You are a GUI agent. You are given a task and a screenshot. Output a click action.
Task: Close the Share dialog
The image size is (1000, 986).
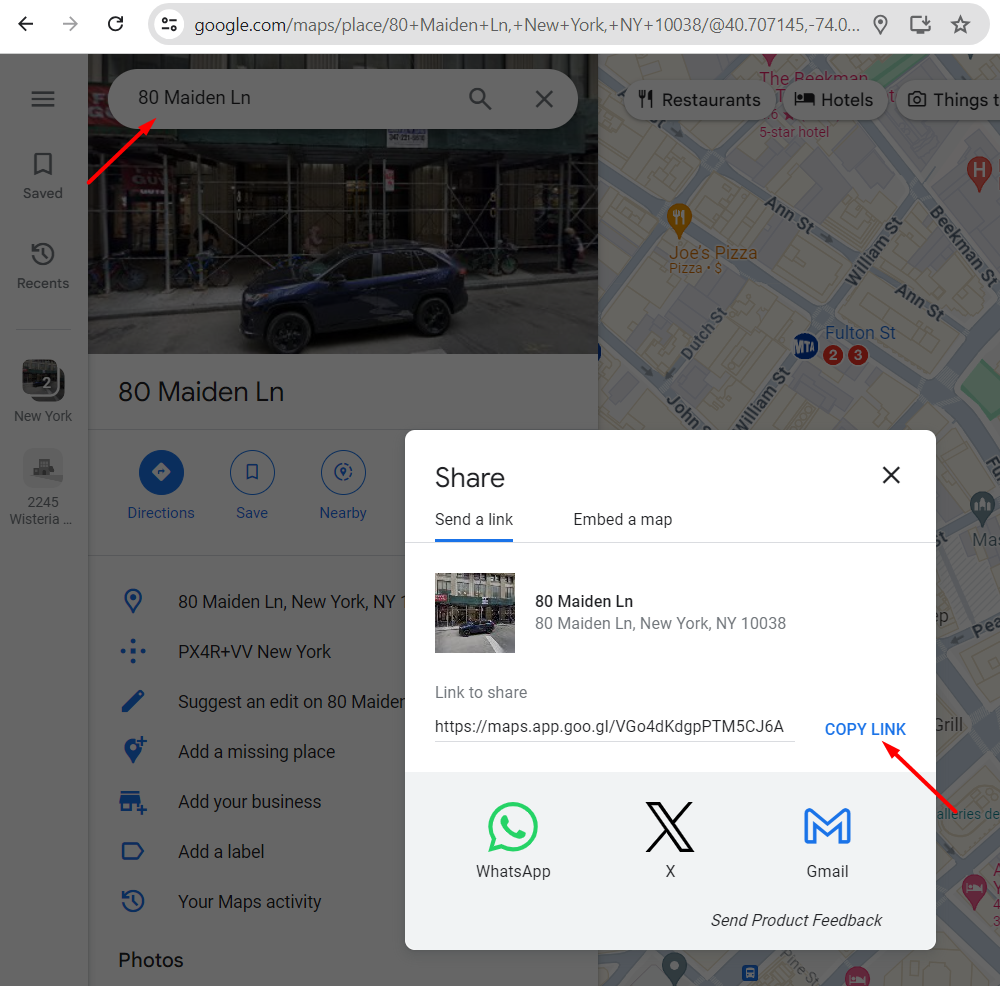891,475
